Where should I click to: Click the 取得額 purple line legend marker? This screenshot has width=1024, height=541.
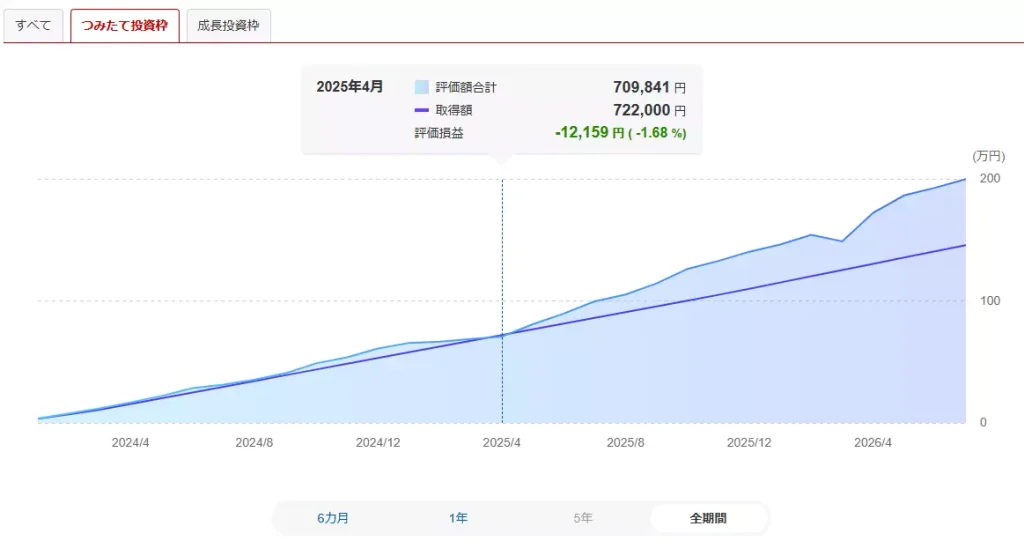pos(422,110)
